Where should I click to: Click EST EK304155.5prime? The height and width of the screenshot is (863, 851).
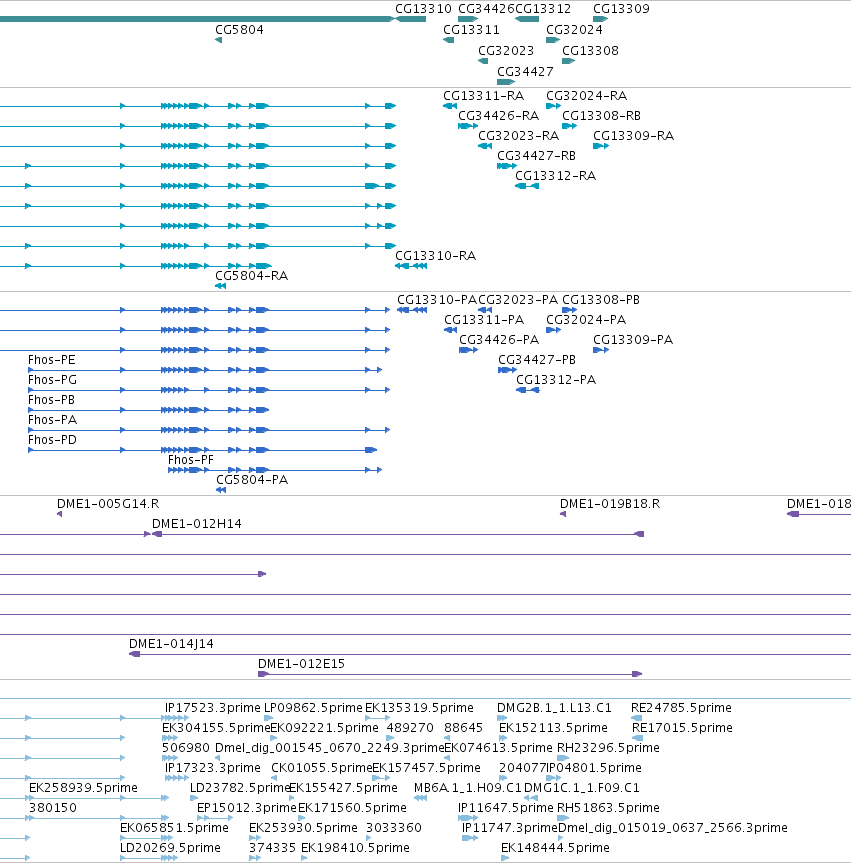[216, 728]
